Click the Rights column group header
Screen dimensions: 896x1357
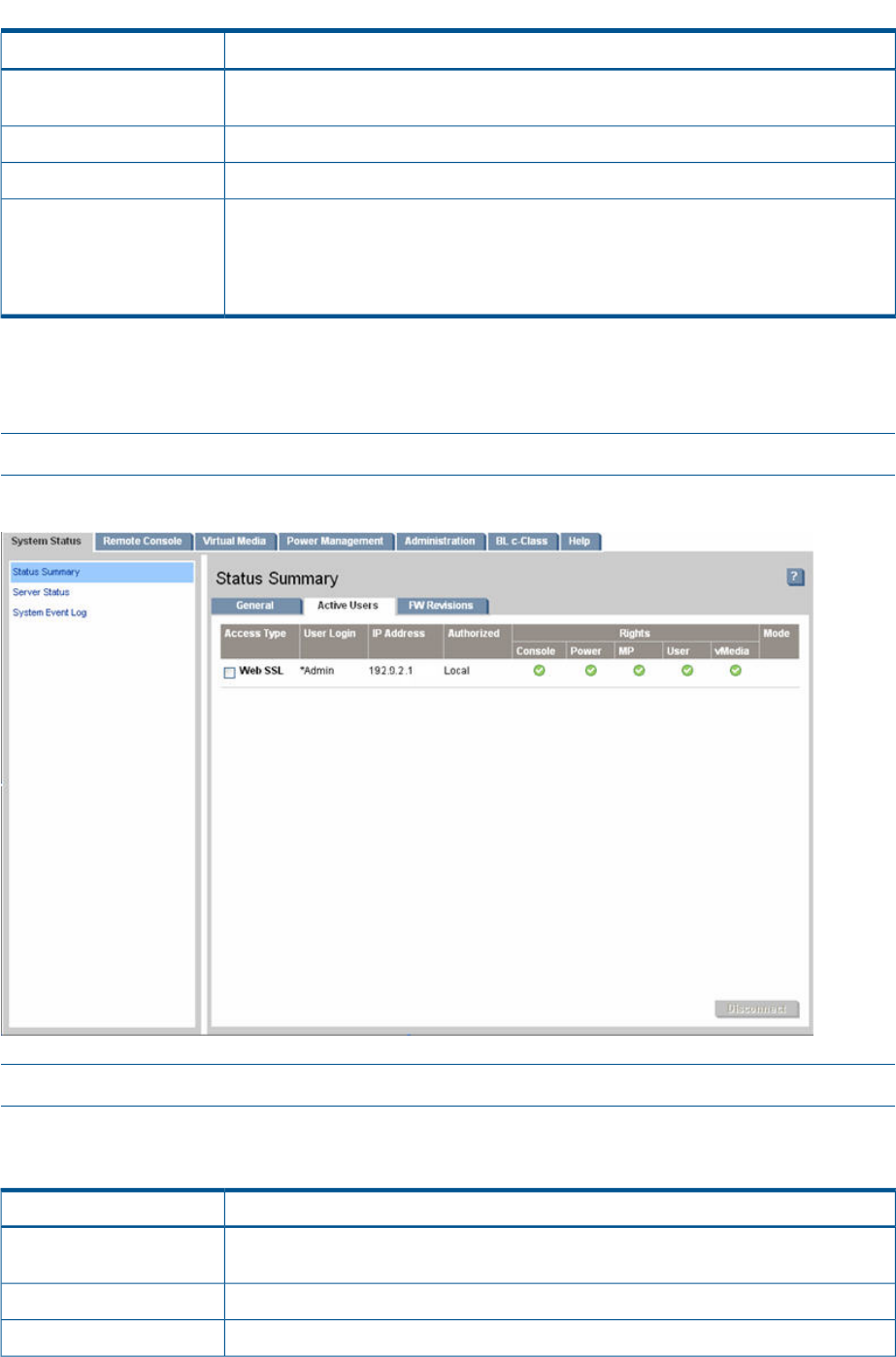636,633
